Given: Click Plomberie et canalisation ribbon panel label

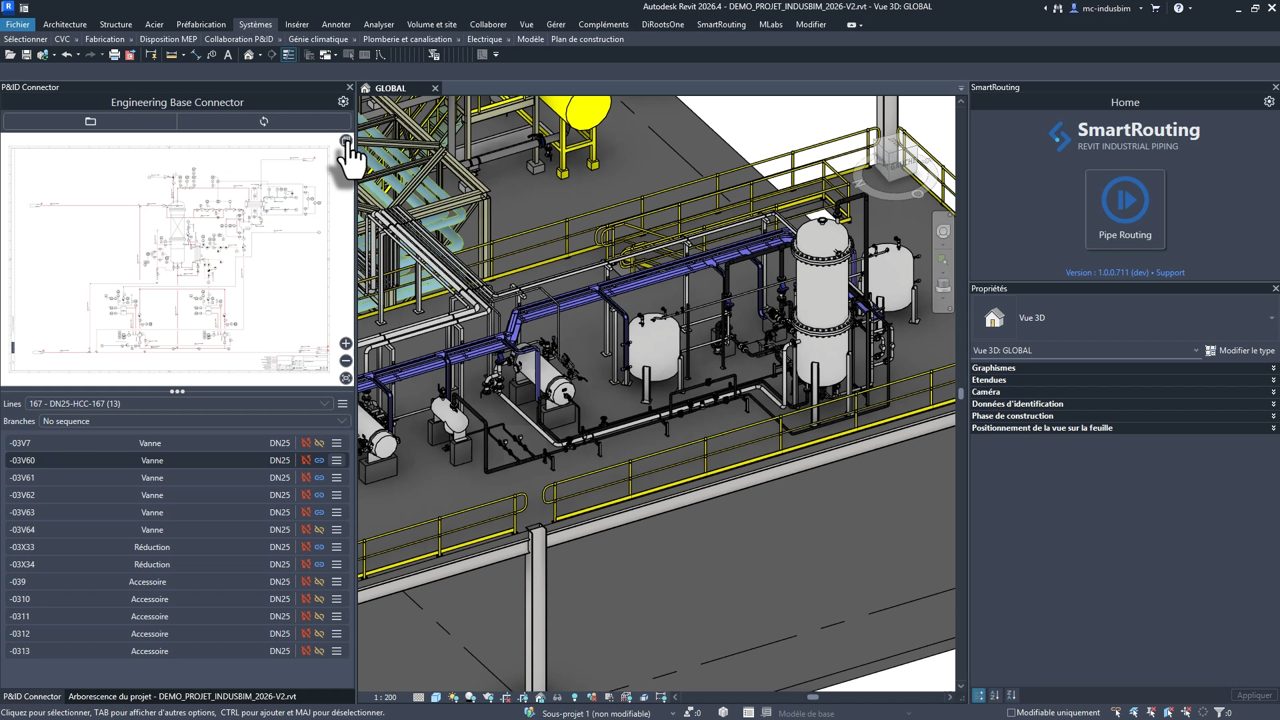Looking at the screenshot, I should coord(408,39).
